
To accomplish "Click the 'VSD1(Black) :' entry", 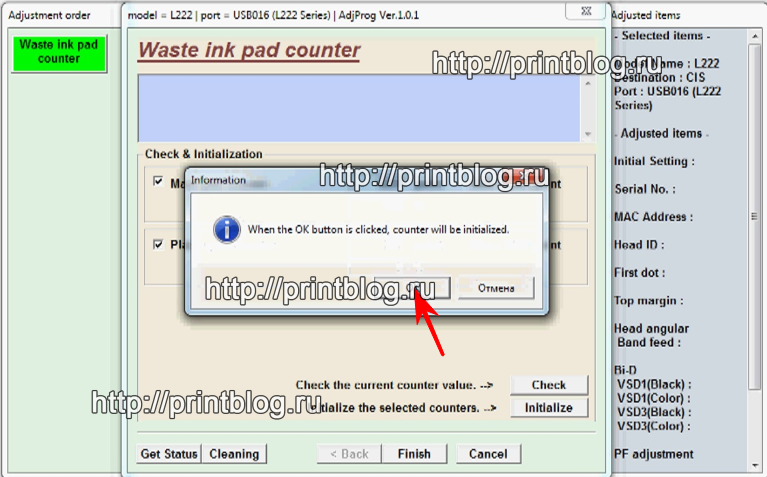I will coord(654,384).
